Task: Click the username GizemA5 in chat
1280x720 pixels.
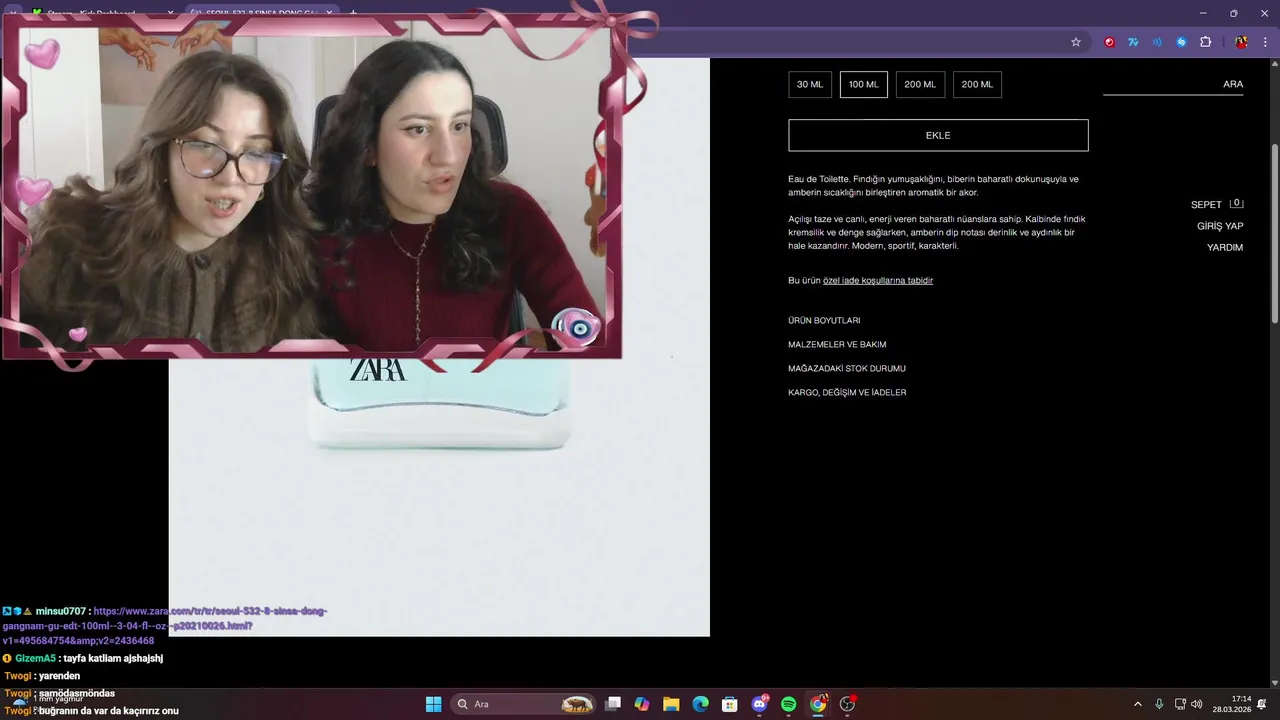Action: pos(35,658)
